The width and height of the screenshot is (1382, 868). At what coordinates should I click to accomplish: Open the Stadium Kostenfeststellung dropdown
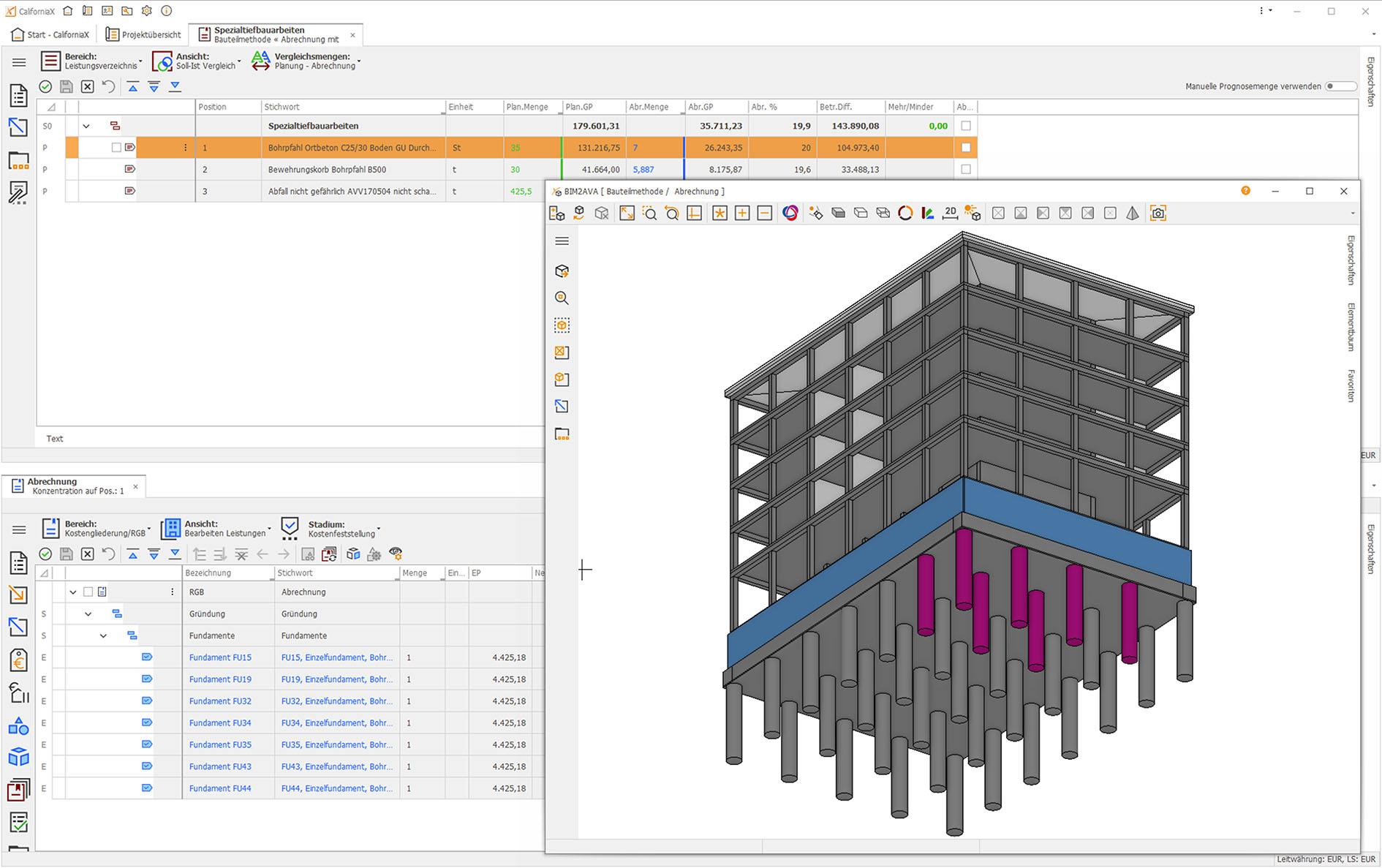341,529
